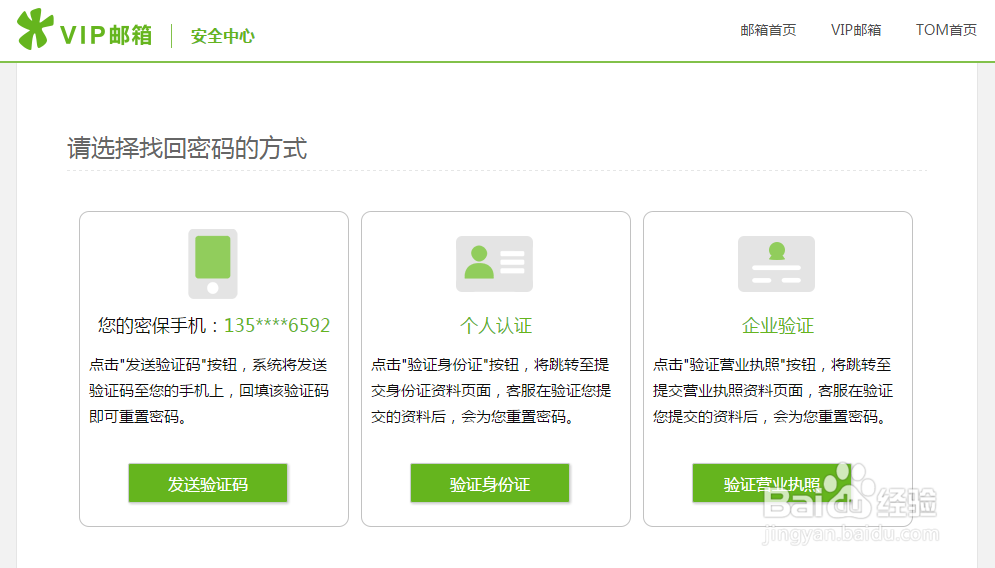This screenshot has height=568, width=995.
Task: Click the 安全中心 header text
Action: (222, 36)
